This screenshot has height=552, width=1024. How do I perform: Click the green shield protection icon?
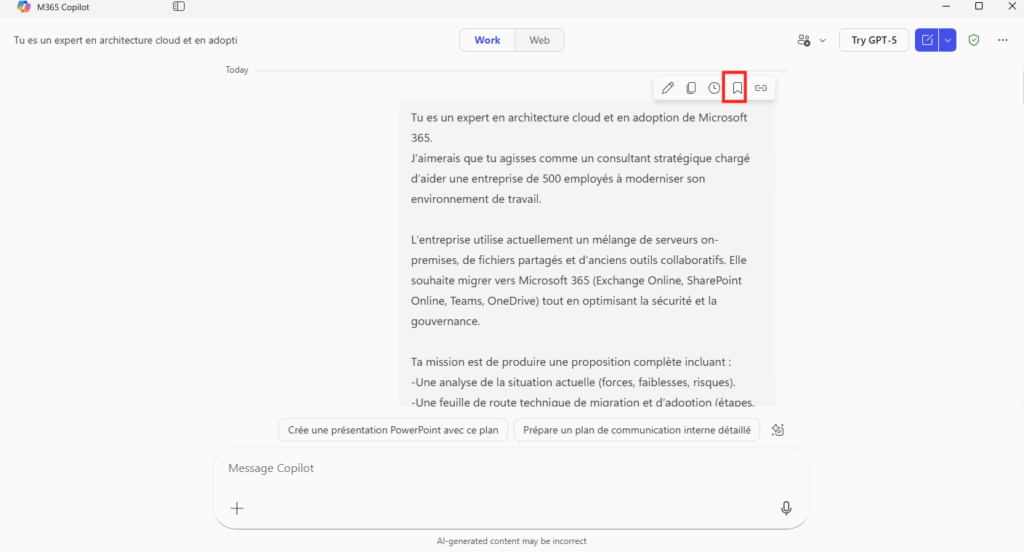[x=974, y=40]
